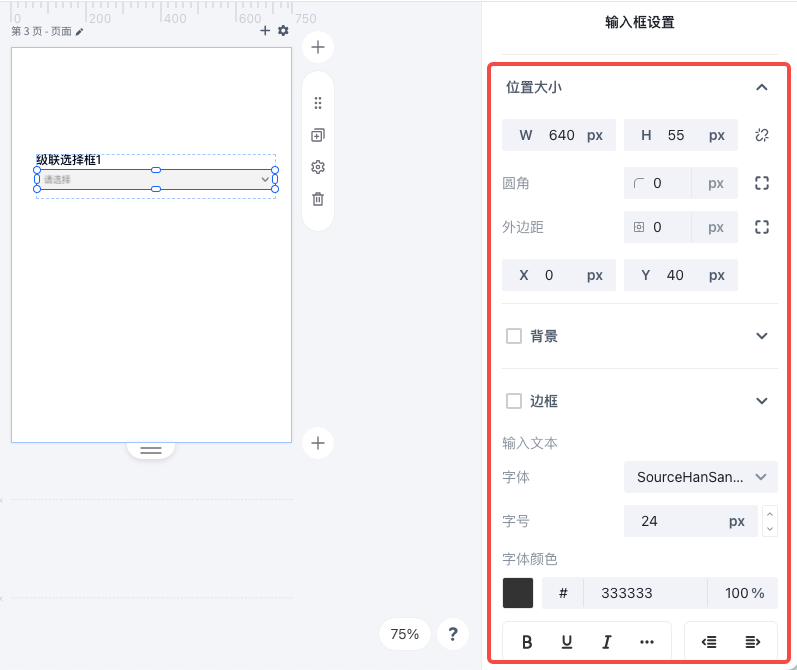The image size is (797, 670).
Task: Increase text indent icon
Action: 753,642
